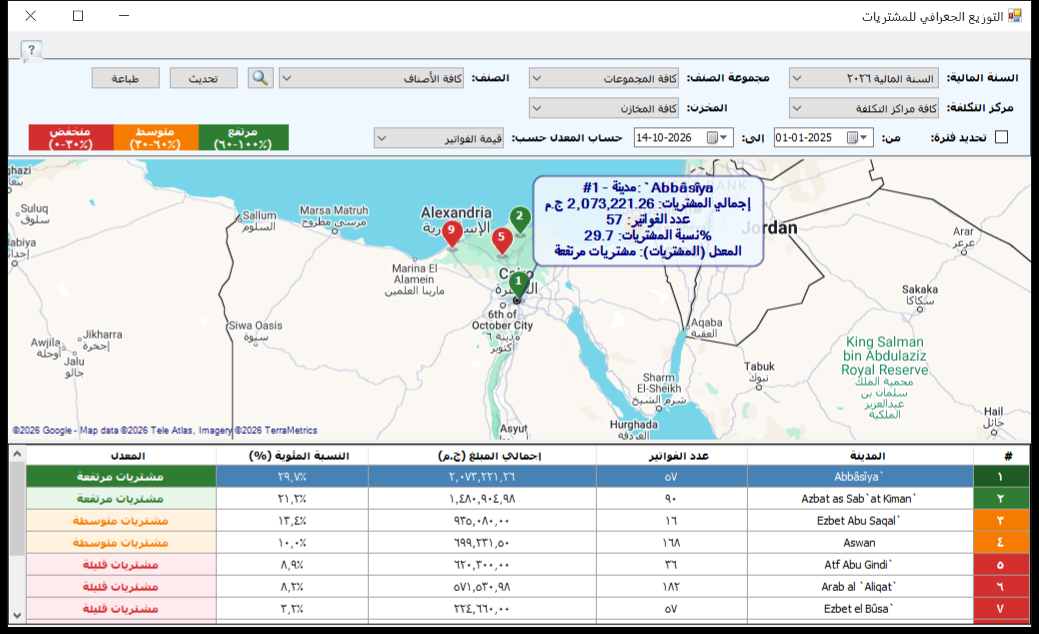Viewport: 1039px width, 634px height.
Task: Select the Atf Abu Gindi city cell
Action: 860,564
